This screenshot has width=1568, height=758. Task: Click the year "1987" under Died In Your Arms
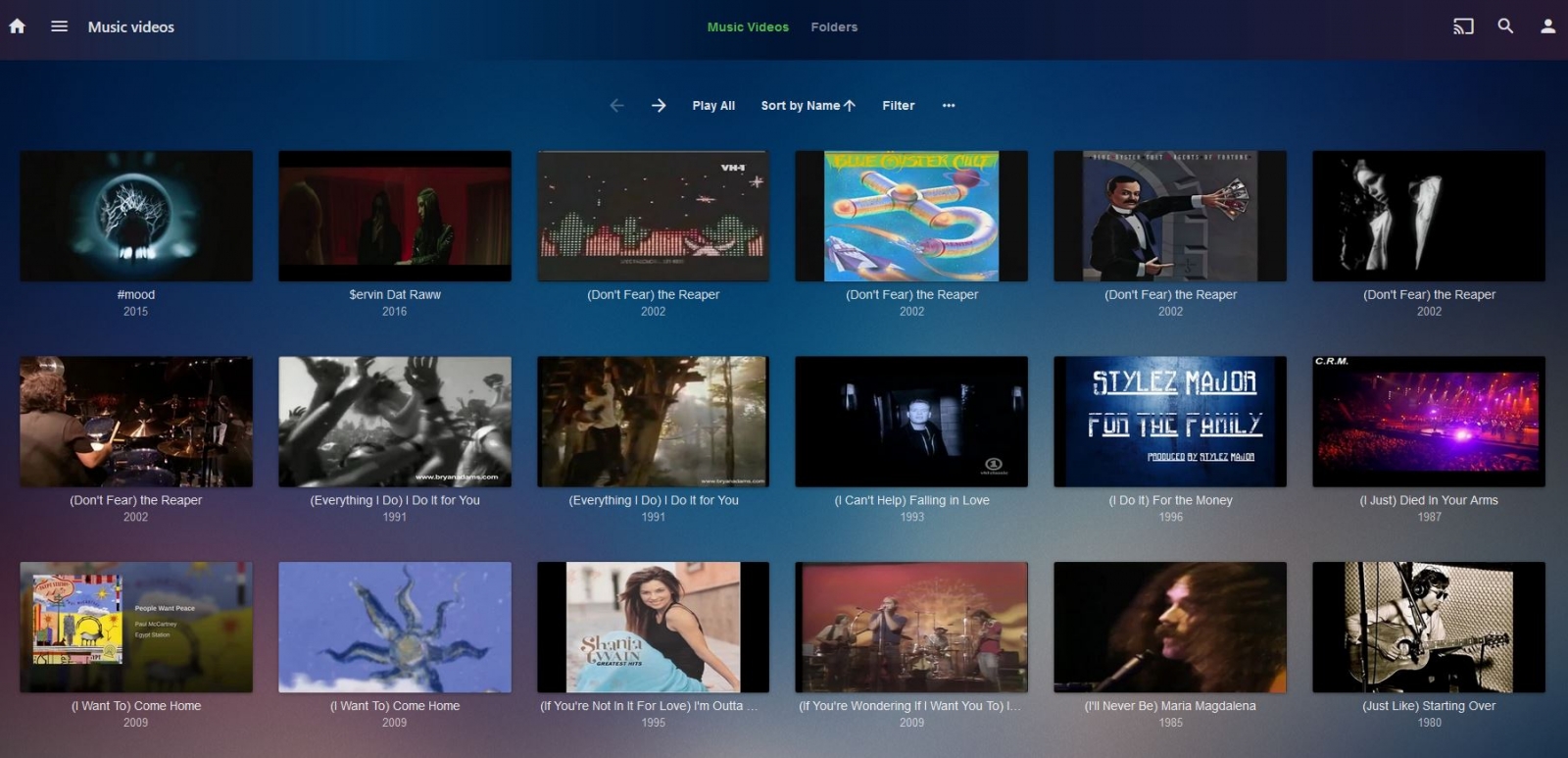(x=1429, y=517)
